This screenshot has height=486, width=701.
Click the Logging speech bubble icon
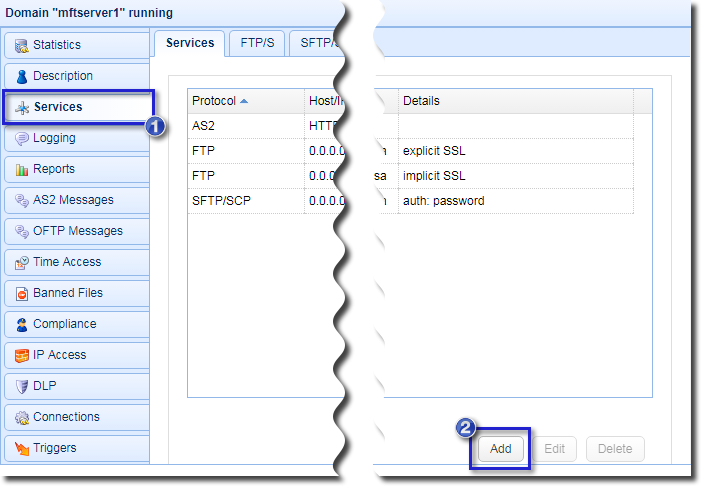click(21, 139)
